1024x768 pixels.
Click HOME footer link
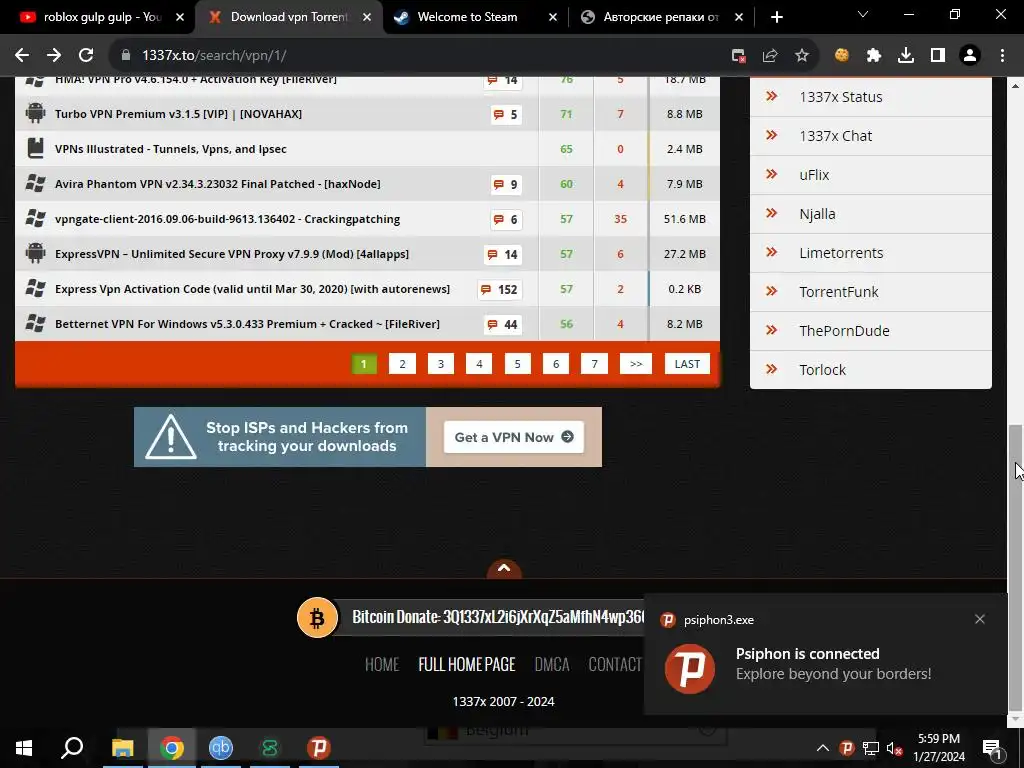382,665
